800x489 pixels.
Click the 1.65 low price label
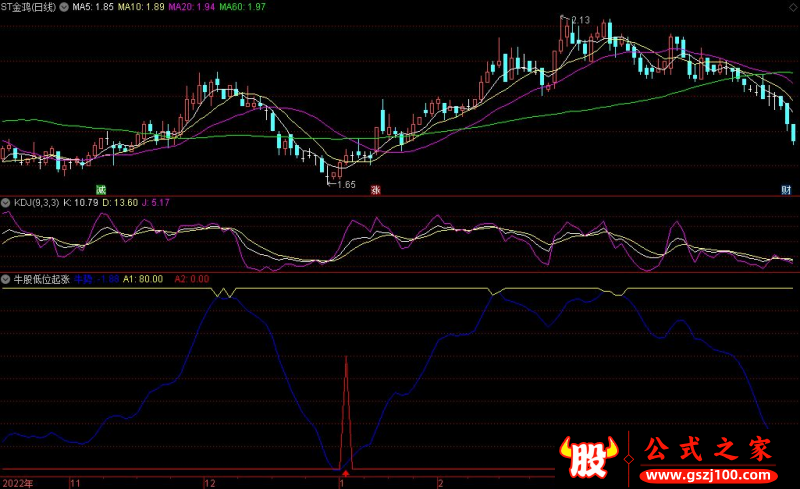tap(346, 184)
